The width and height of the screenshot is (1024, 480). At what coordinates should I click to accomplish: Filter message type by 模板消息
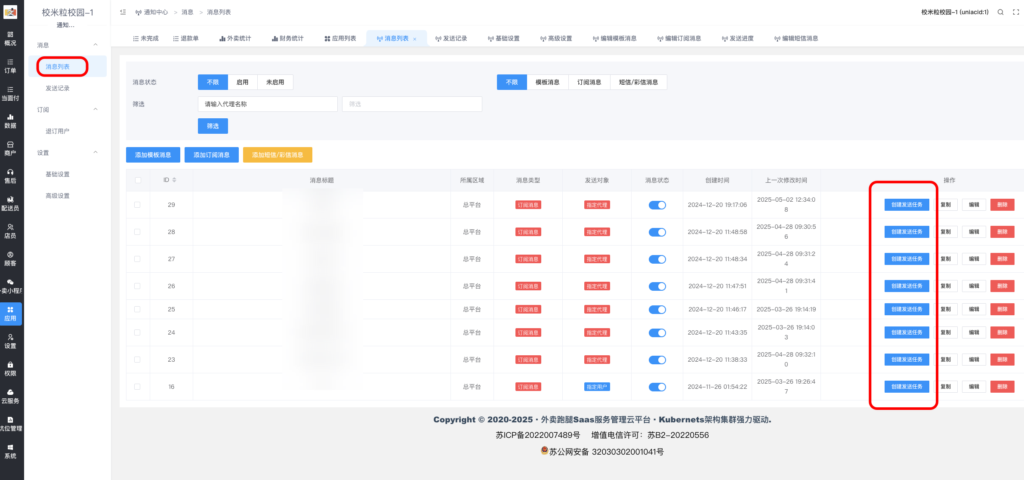point(547,82)
